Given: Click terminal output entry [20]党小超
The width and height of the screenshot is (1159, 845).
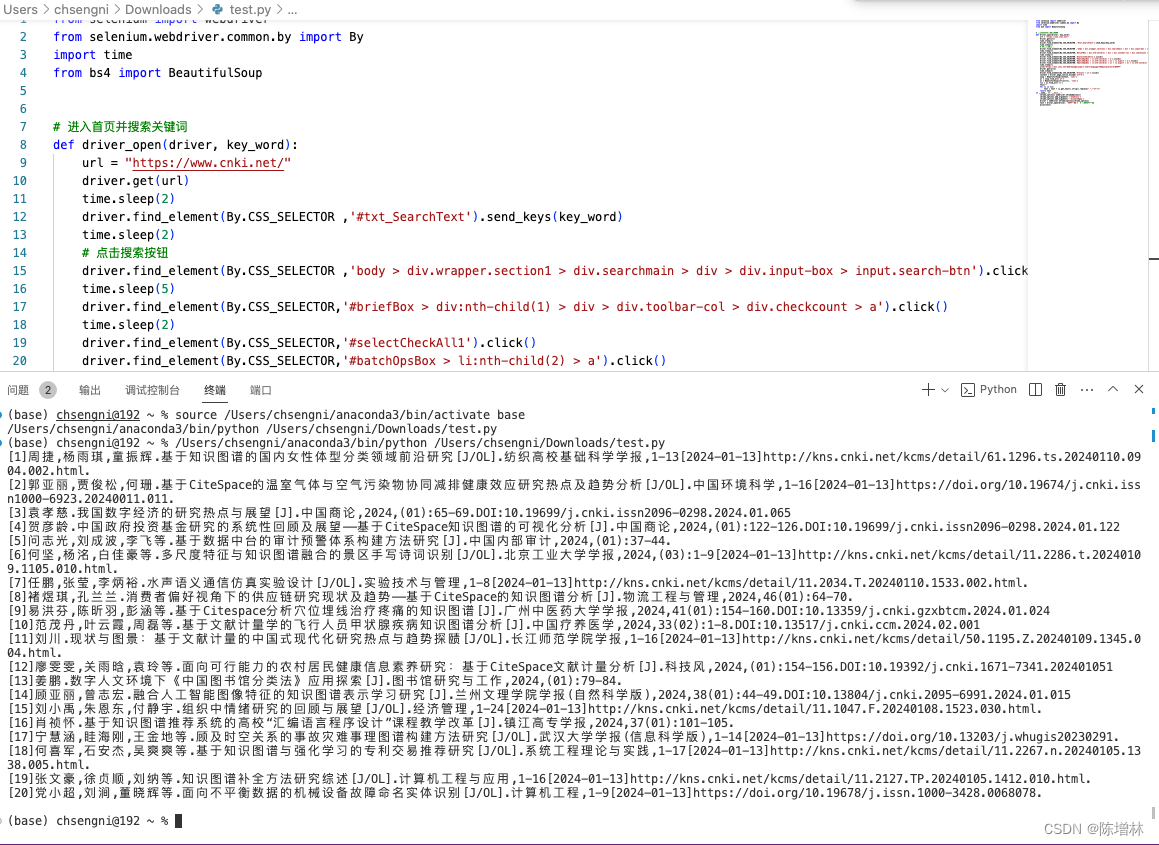Looking at the screenshot, I should pos(525,793).
